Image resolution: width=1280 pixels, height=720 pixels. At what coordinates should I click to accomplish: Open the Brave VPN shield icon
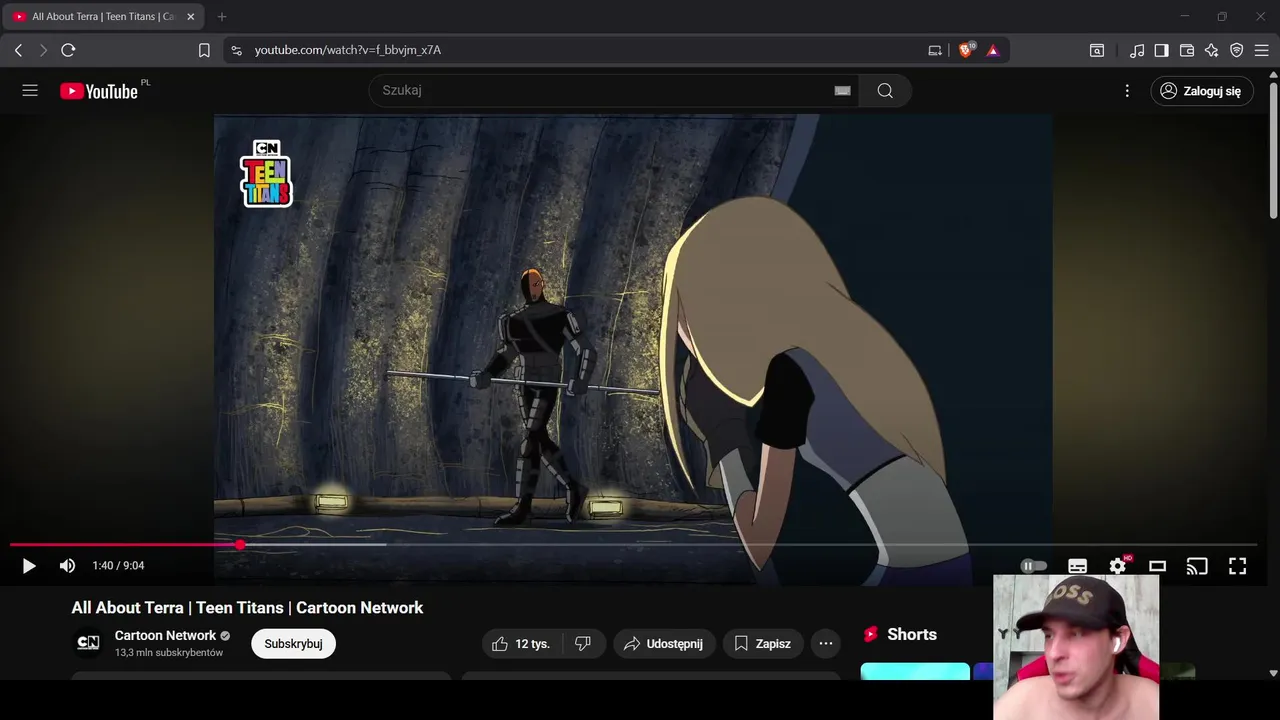click(1237, 50)
